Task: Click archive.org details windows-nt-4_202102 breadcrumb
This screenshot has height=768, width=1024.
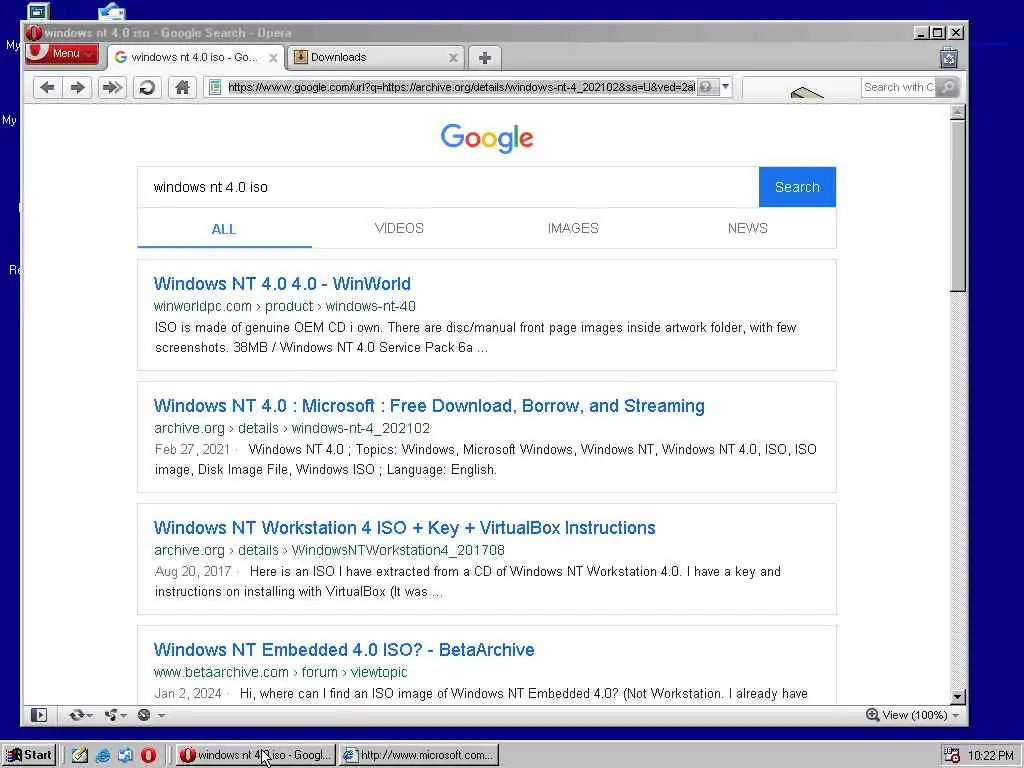Action: 292,428
